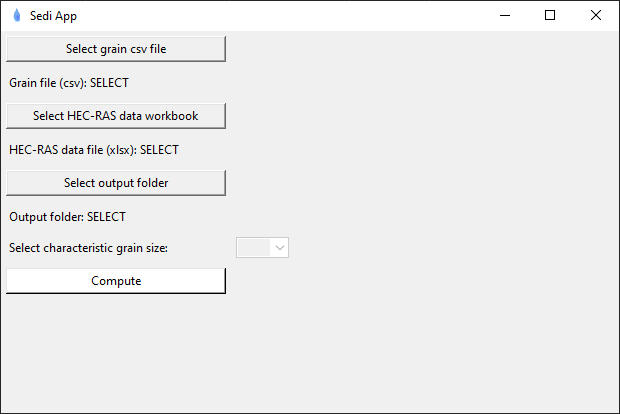
Task: Click the 'HEC-RAS data file (xlsx): SELECT' label
Action: point(94,150)
